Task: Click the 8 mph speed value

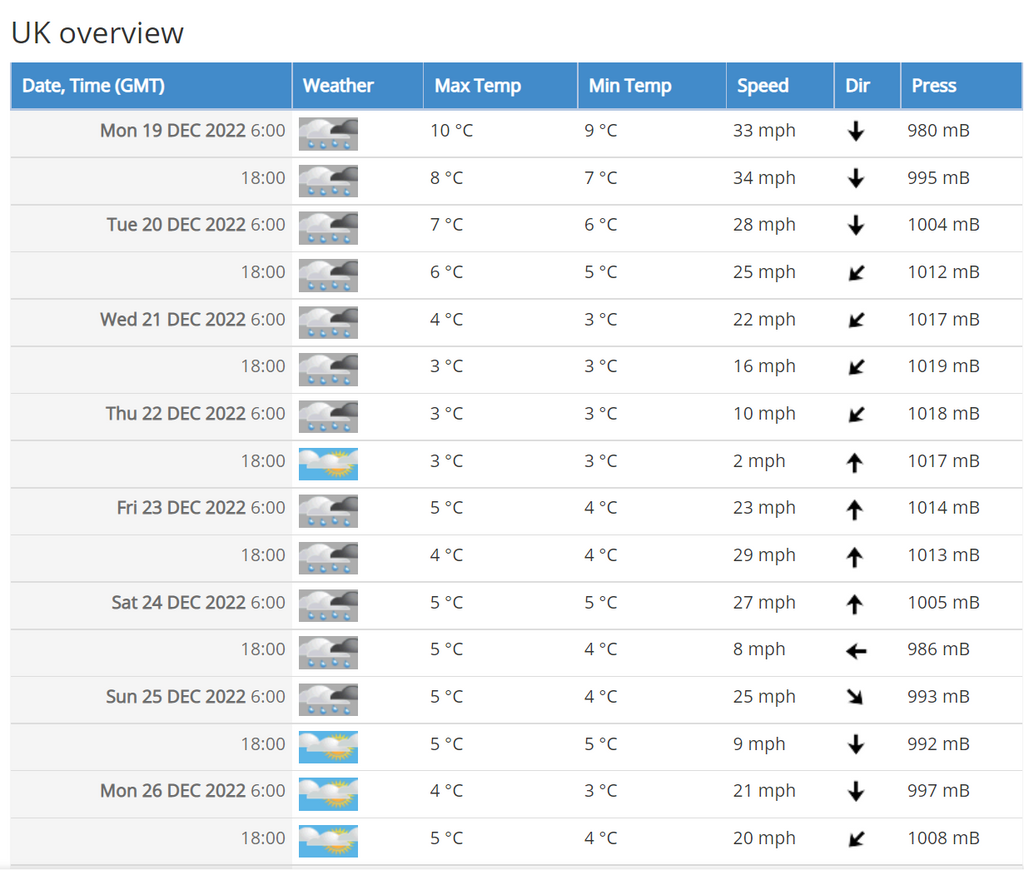Action: point(759,649)
